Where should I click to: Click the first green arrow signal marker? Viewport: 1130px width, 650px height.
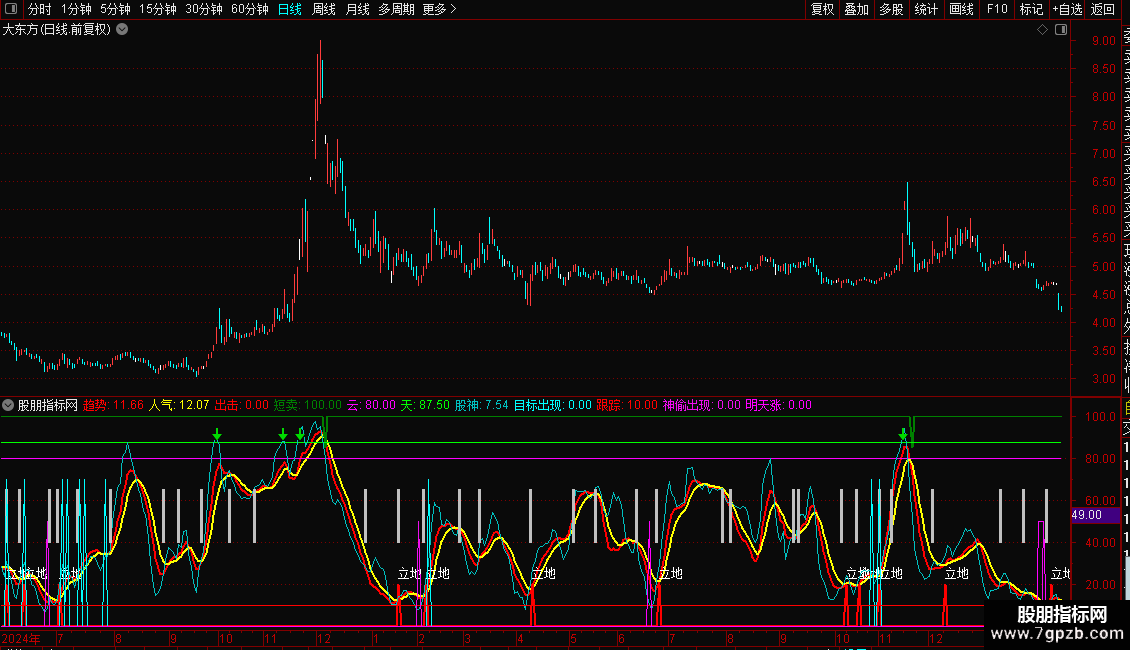217,435
